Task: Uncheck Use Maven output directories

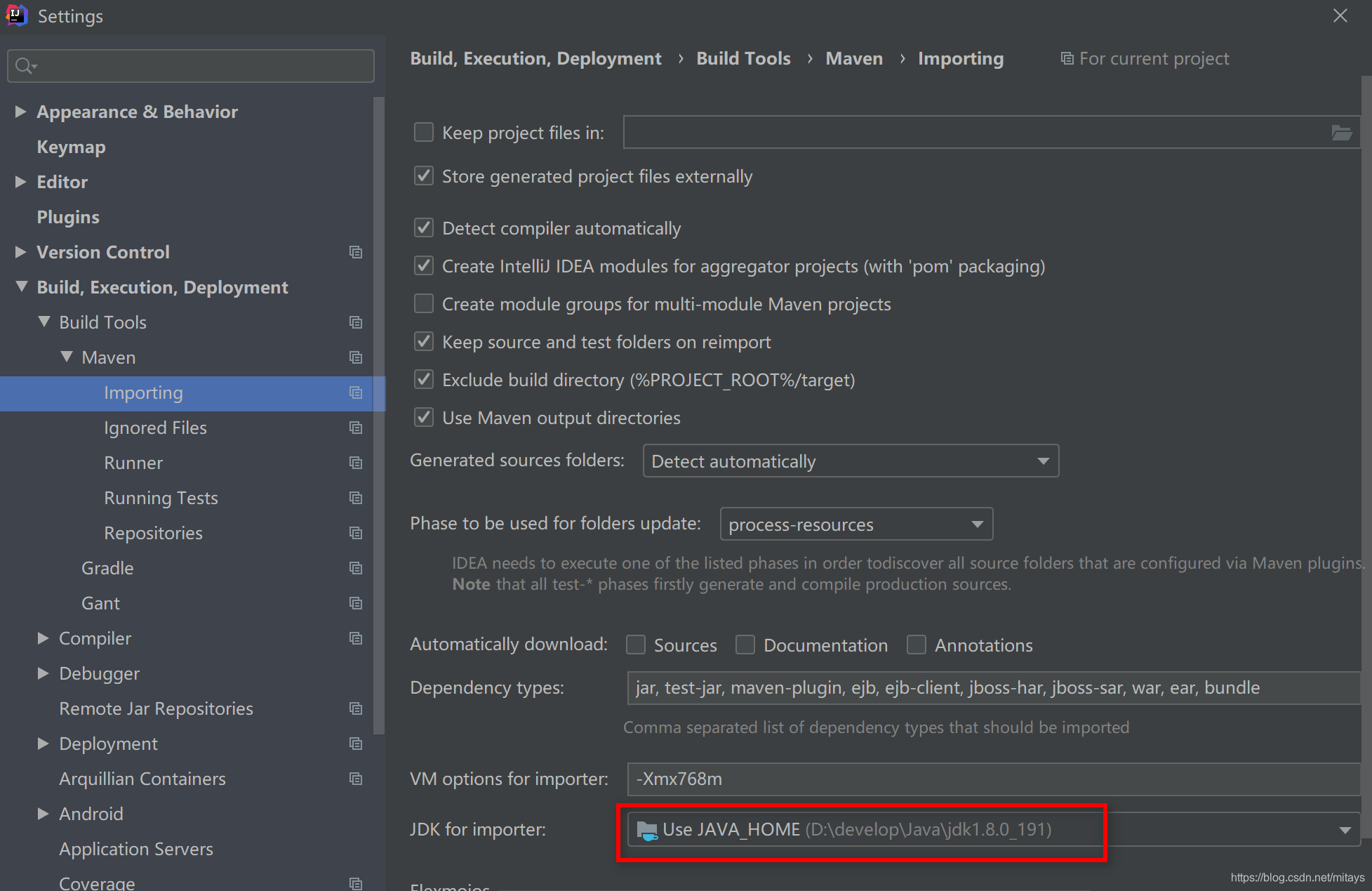Action: pyautogui.click(x=424, y=417)
